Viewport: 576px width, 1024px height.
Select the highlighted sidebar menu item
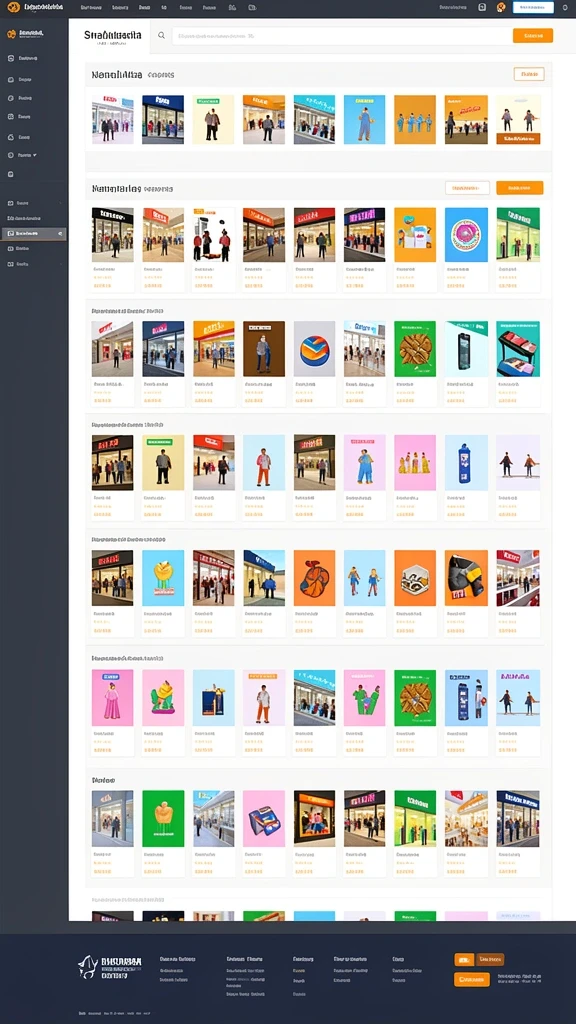click(33, 233)
